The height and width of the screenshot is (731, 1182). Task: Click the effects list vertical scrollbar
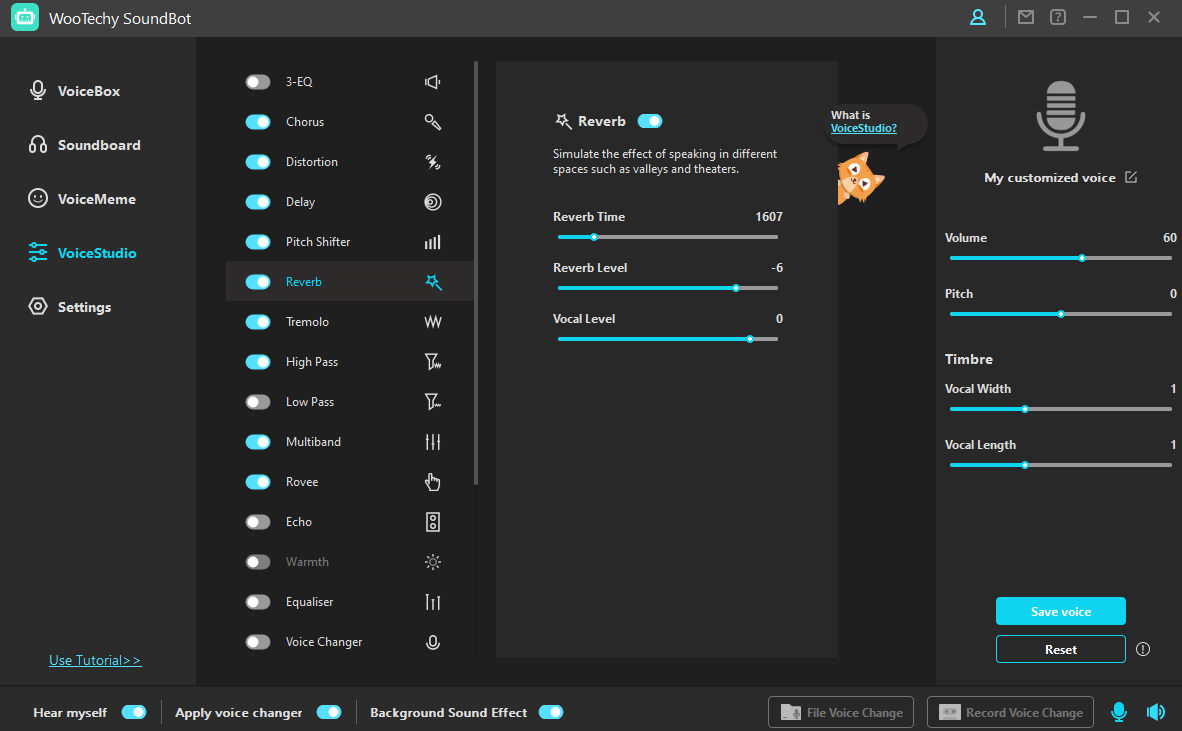point(476,272)
